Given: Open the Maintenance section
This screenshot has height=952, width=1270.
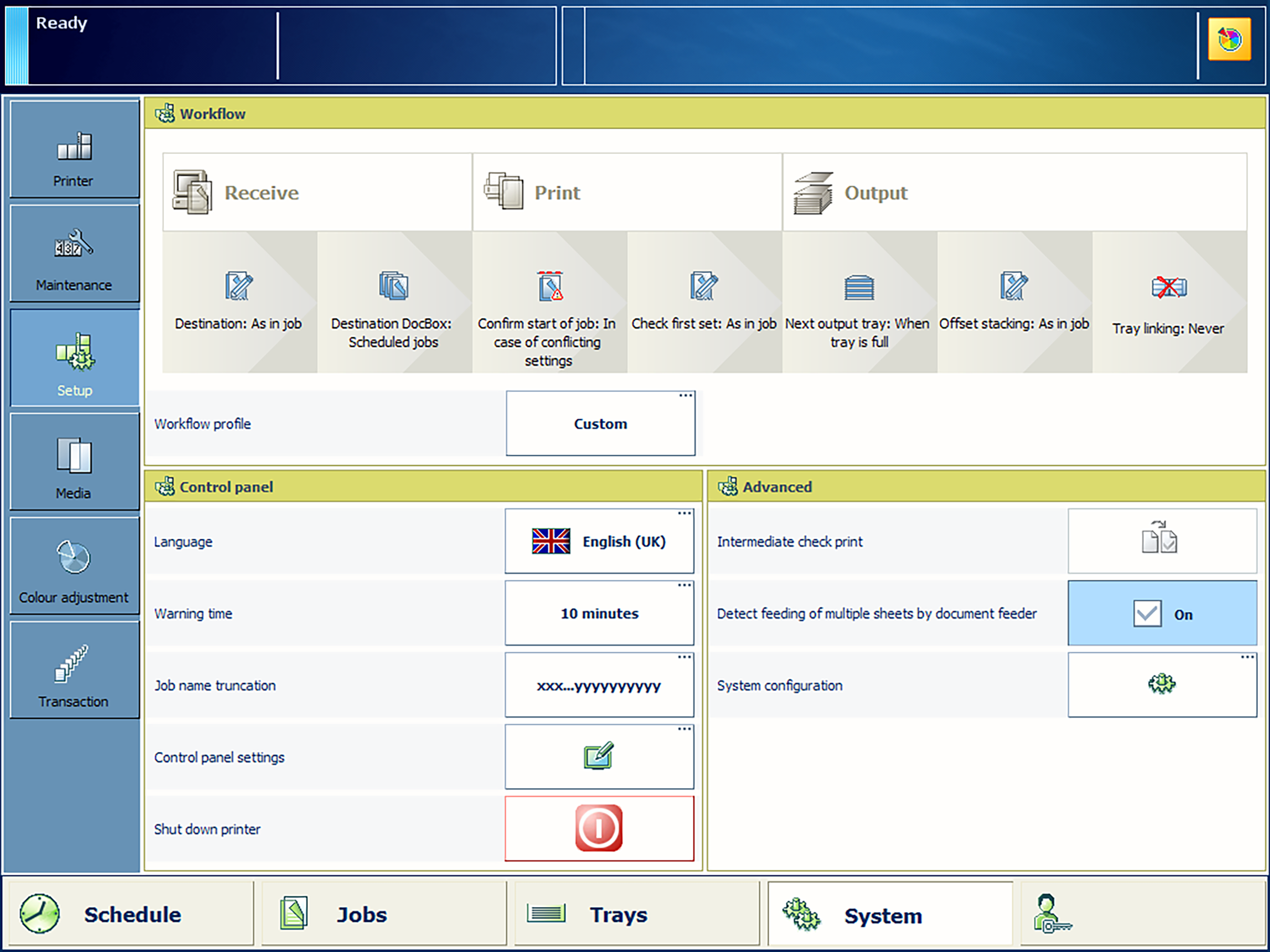Looking at the screenshot, I should 74,254.
